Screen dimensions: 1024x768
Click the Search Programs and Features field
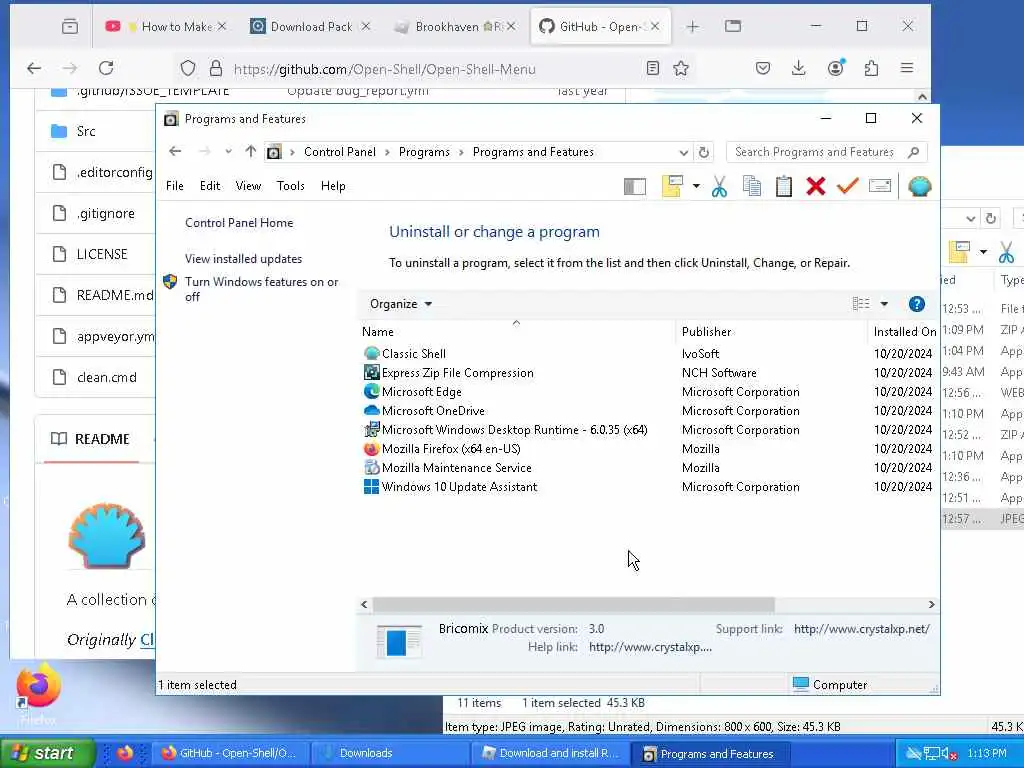coord(826,152)
